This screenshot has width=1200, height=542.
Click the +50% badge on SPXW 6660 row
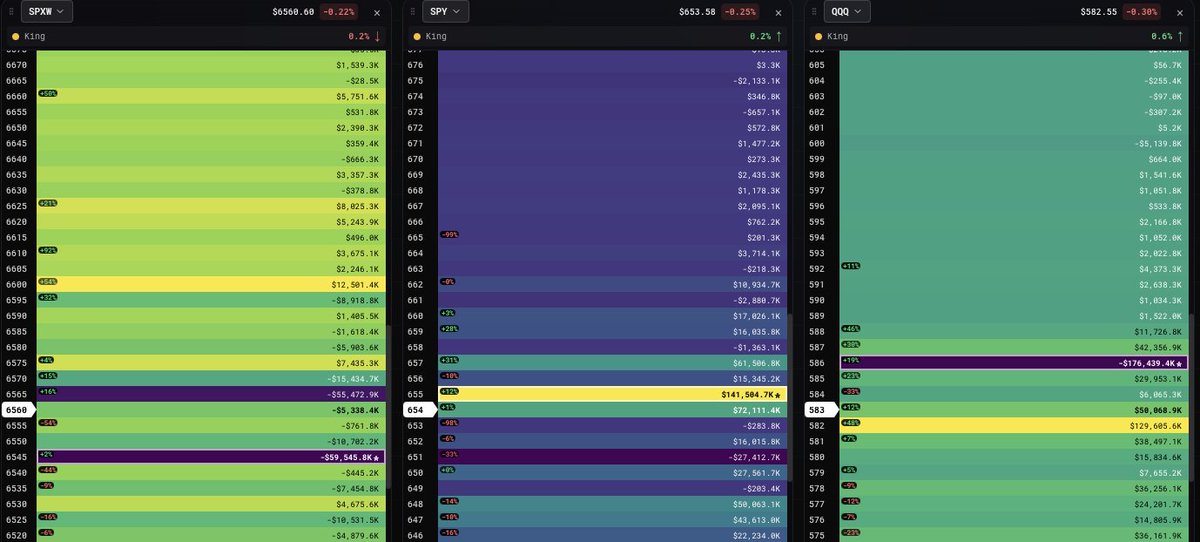point(47,93)
